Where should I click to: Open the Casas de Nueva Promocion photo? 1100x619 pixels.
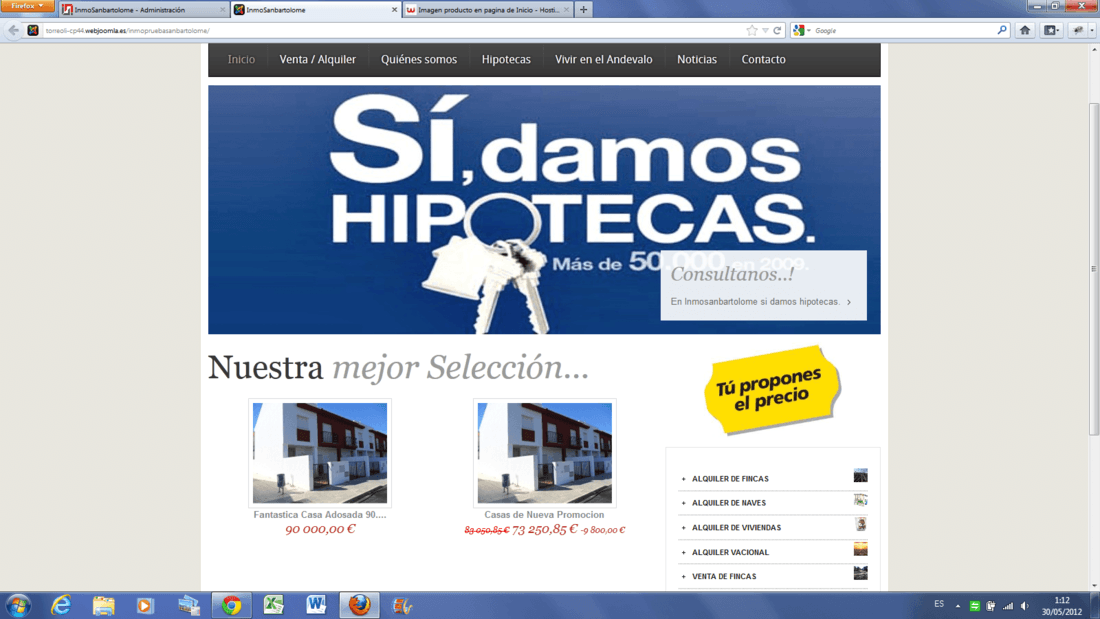[544, 453]
